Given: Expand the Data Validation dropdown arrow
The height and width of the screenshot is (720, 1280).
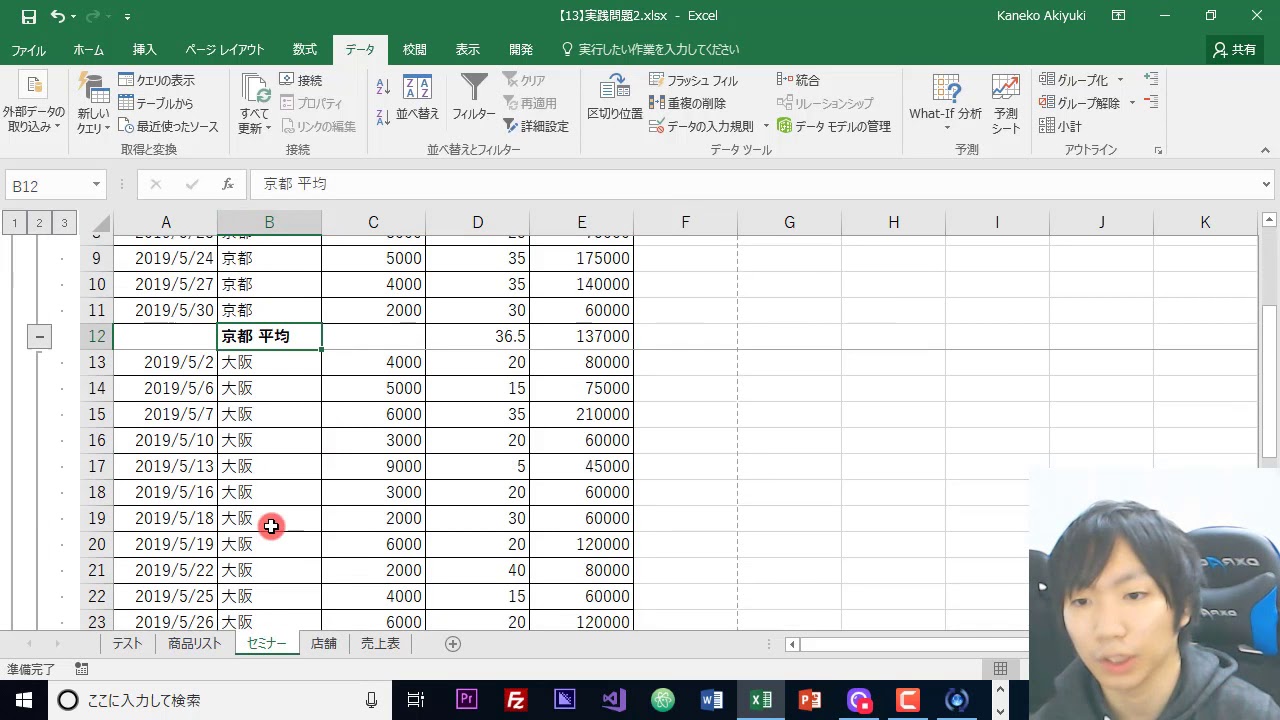Looking at the screenshot, I should pos(767,126).
